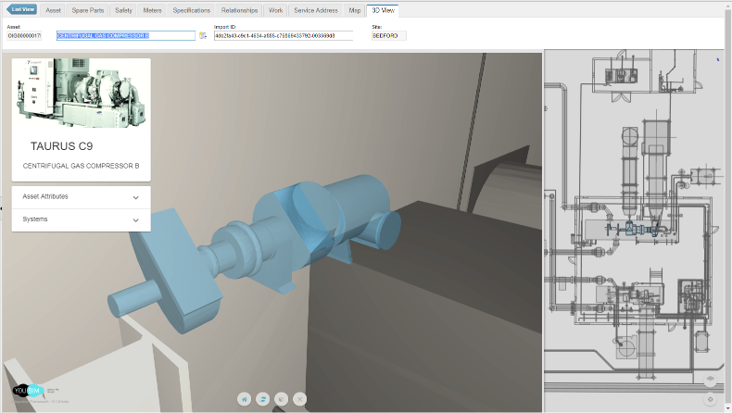This screenshot has height=413, width=732.
Task: Click the Asset Attributes chevron arrow
Action: 136,197
